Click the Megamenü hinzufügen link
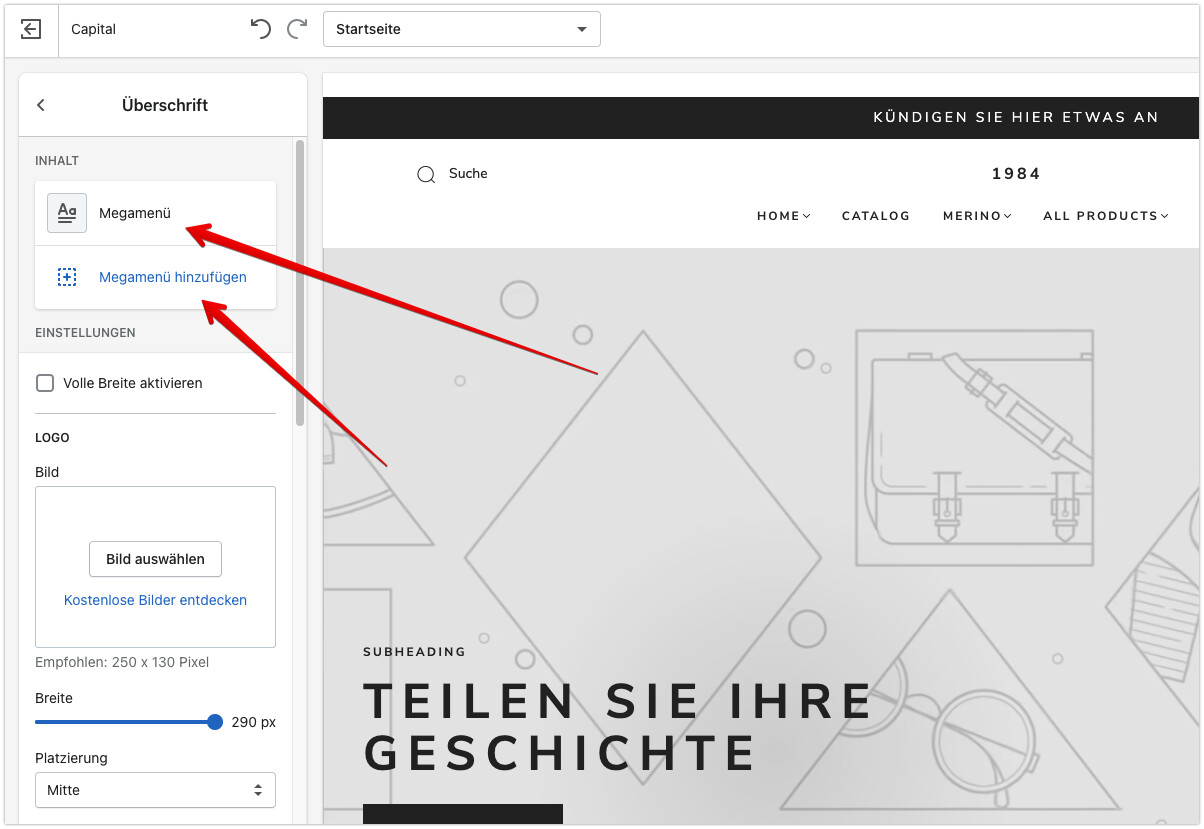Screen dimensions: 1204x829 (x=173, y=277)
